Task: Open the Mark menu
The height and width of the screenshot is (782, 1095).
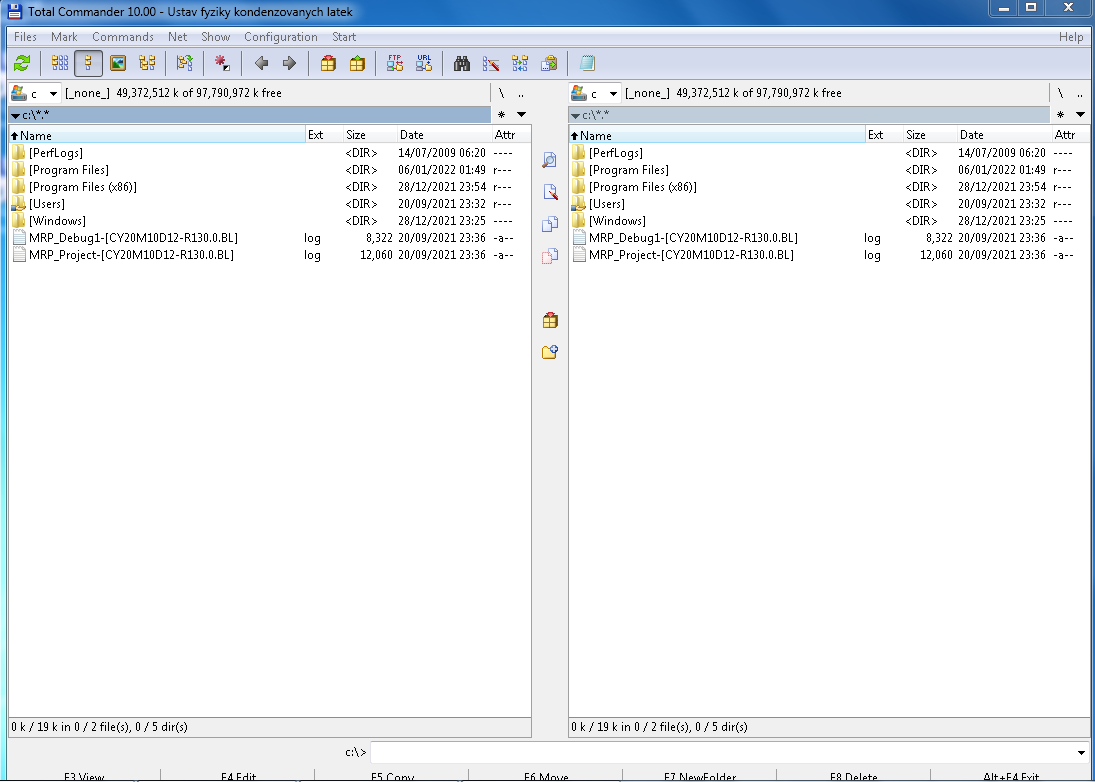Action: tap(64, 37)
